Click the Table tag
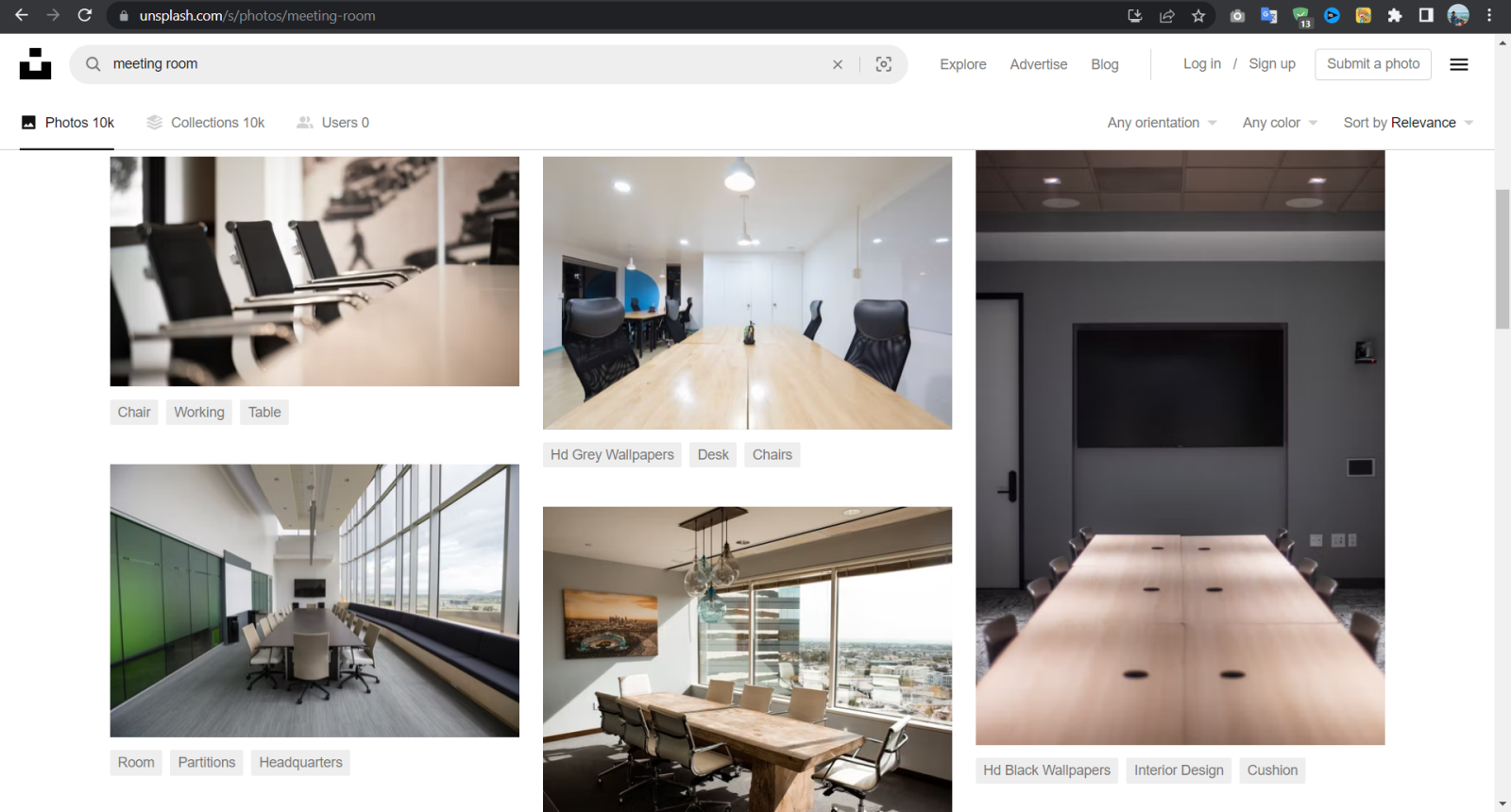Viewport: 1511px width, 812px height. click(264, 413)
